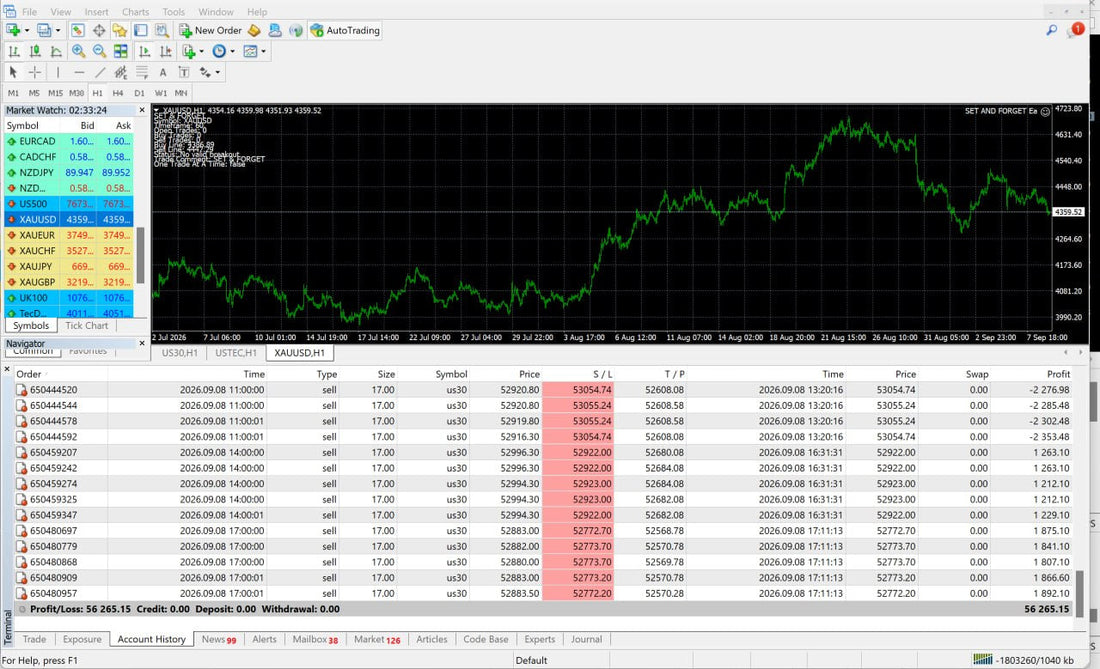Expand the new chart dropdown arrow
Viewport: 1100px width, 669px height.
pos(27,31)
